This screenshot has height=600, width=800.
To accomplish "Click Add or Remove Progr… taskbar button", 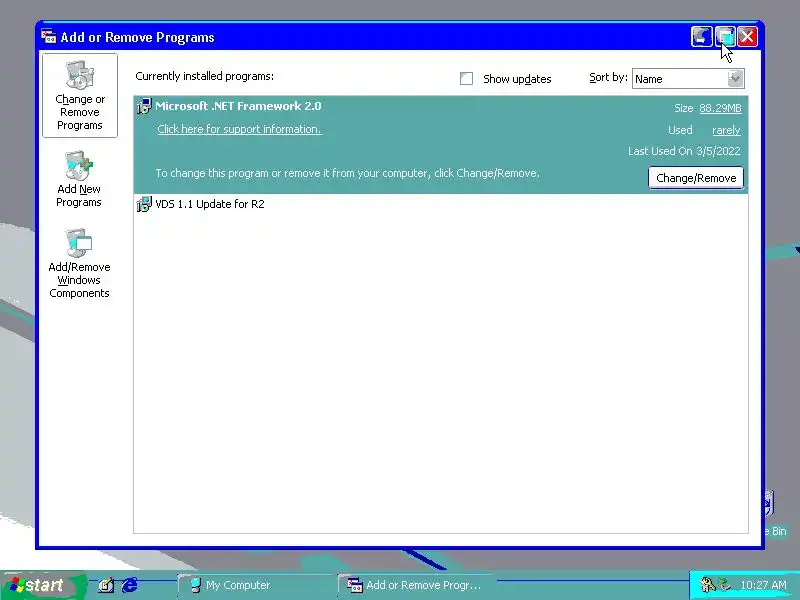I will pyautogui.click(x=416, y=585).
